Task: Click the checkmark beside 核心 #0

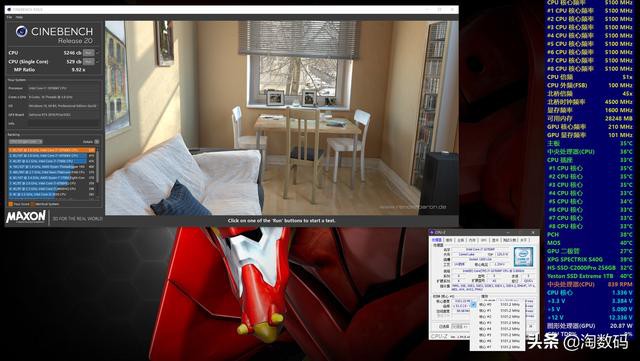Action: (x=473, y=305)
